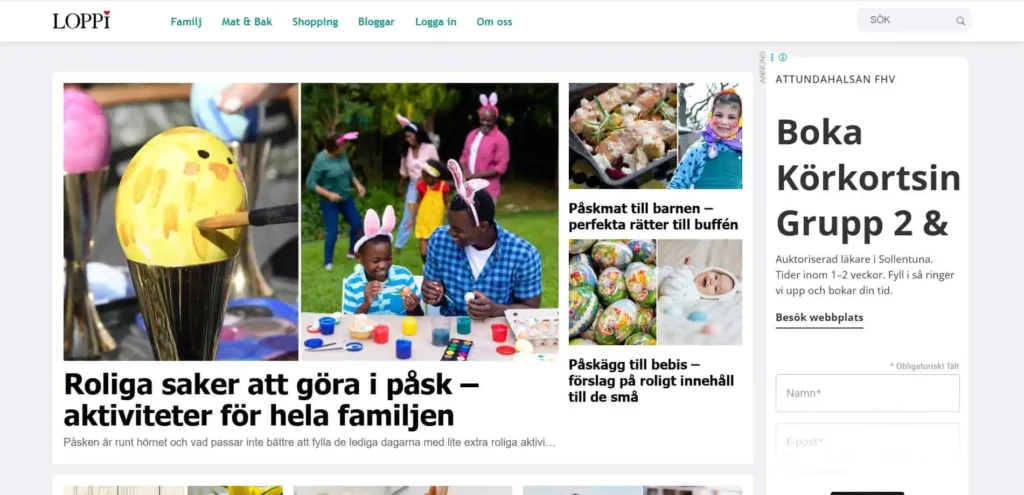This screenshot has width=1024, height=495.
Task: Open the egg painting photo
Action: coord(181,221)
